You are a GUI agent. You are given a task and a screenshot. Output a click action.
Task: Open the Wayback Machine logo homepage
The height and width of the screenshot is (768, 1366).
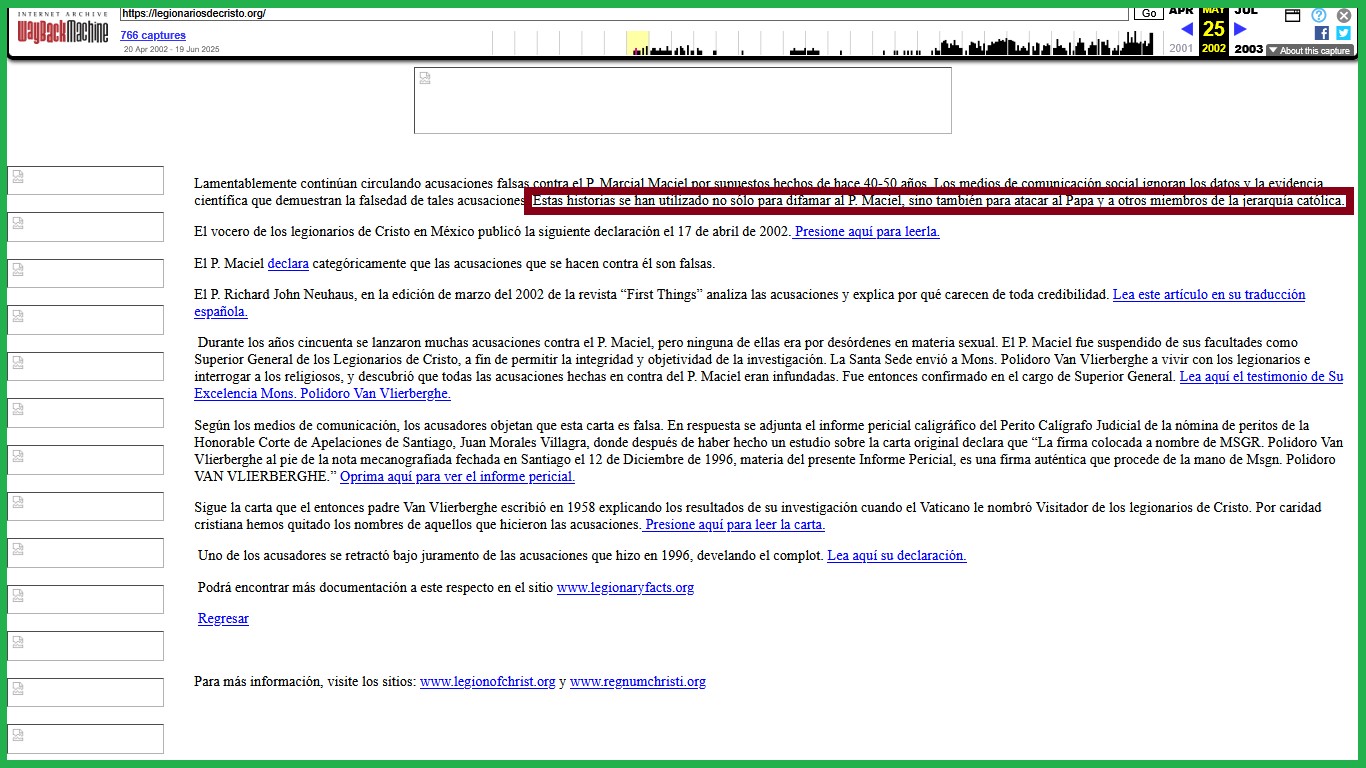[63, 28]
